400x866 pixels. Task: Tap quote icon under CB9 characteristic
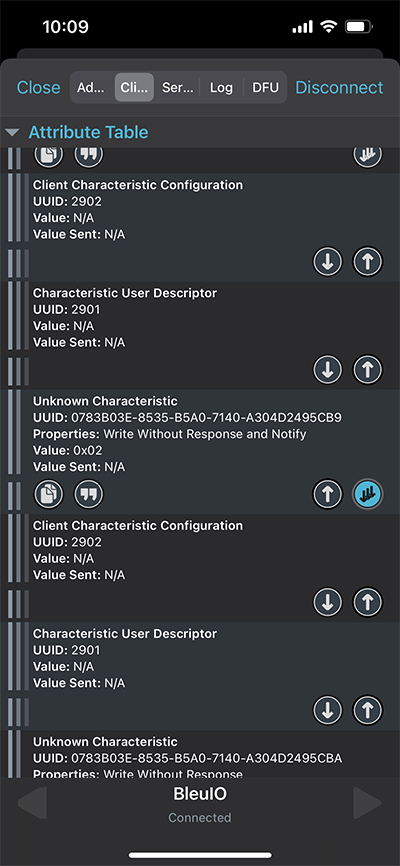(x=88, y=494)
